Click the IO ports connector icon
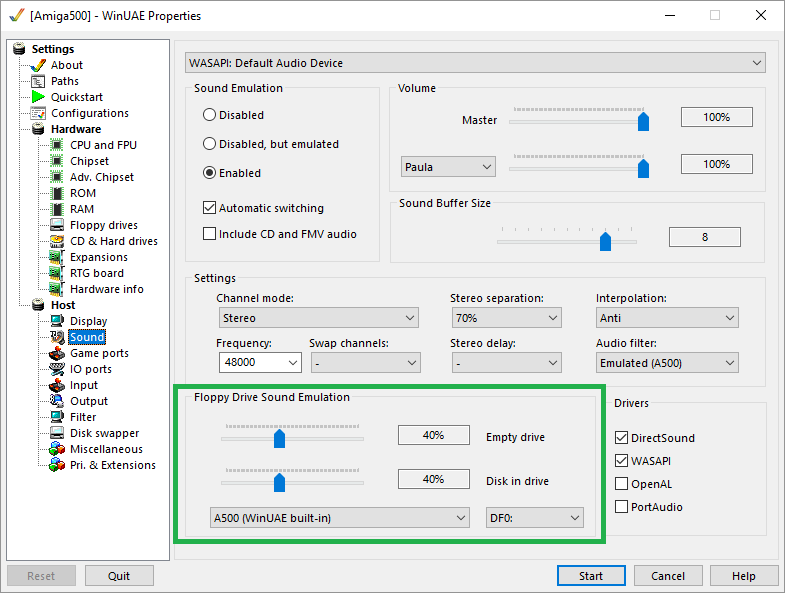 tap(57, 369)
